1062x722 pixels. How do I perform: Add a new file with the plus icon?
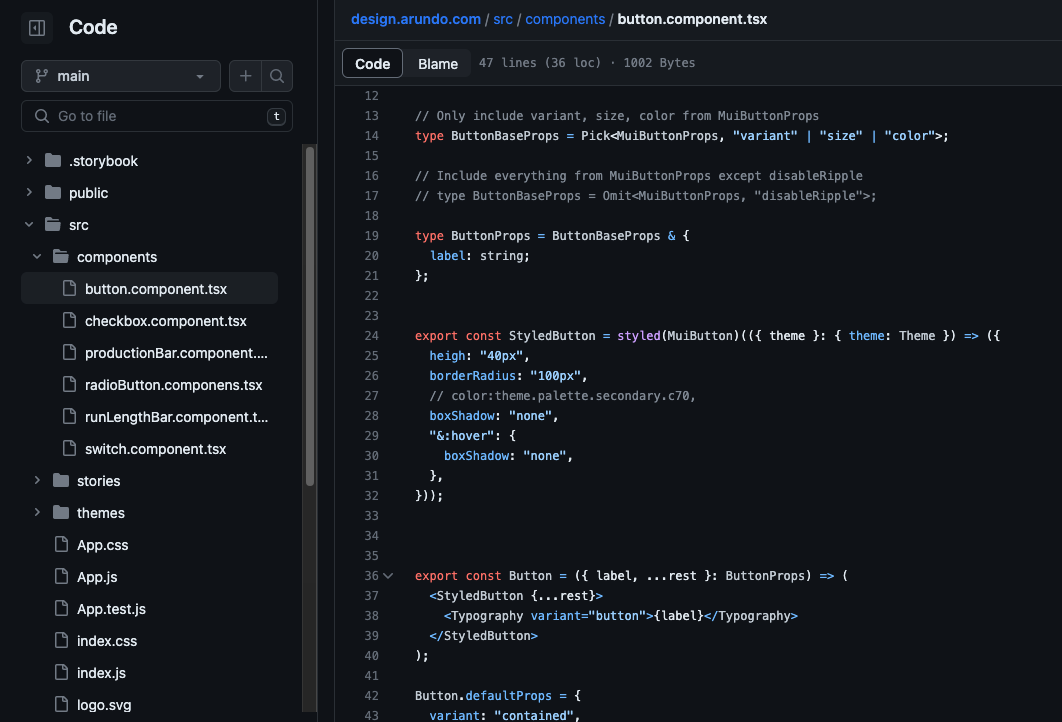[245, 76]
